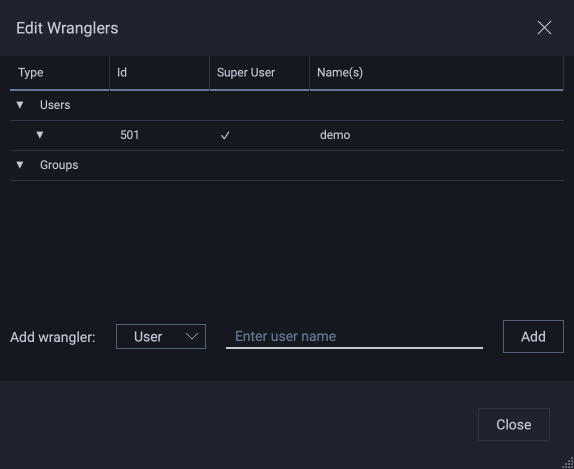The width and height of the screenshot is (574, 469).
Task: Collapse the user 501 row arrow
Action: pos(40,135)
